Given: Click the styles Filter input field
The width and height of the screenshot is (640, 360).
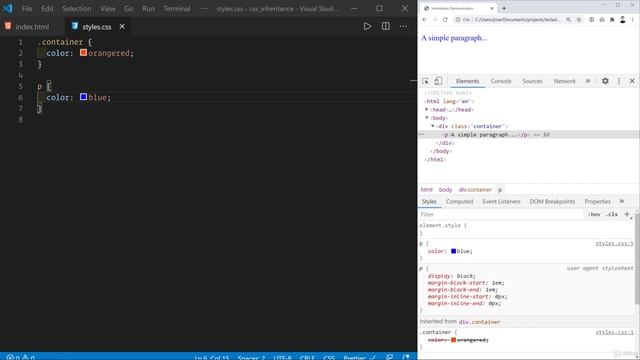Looking at the screenshot, I should pos(500,214).
